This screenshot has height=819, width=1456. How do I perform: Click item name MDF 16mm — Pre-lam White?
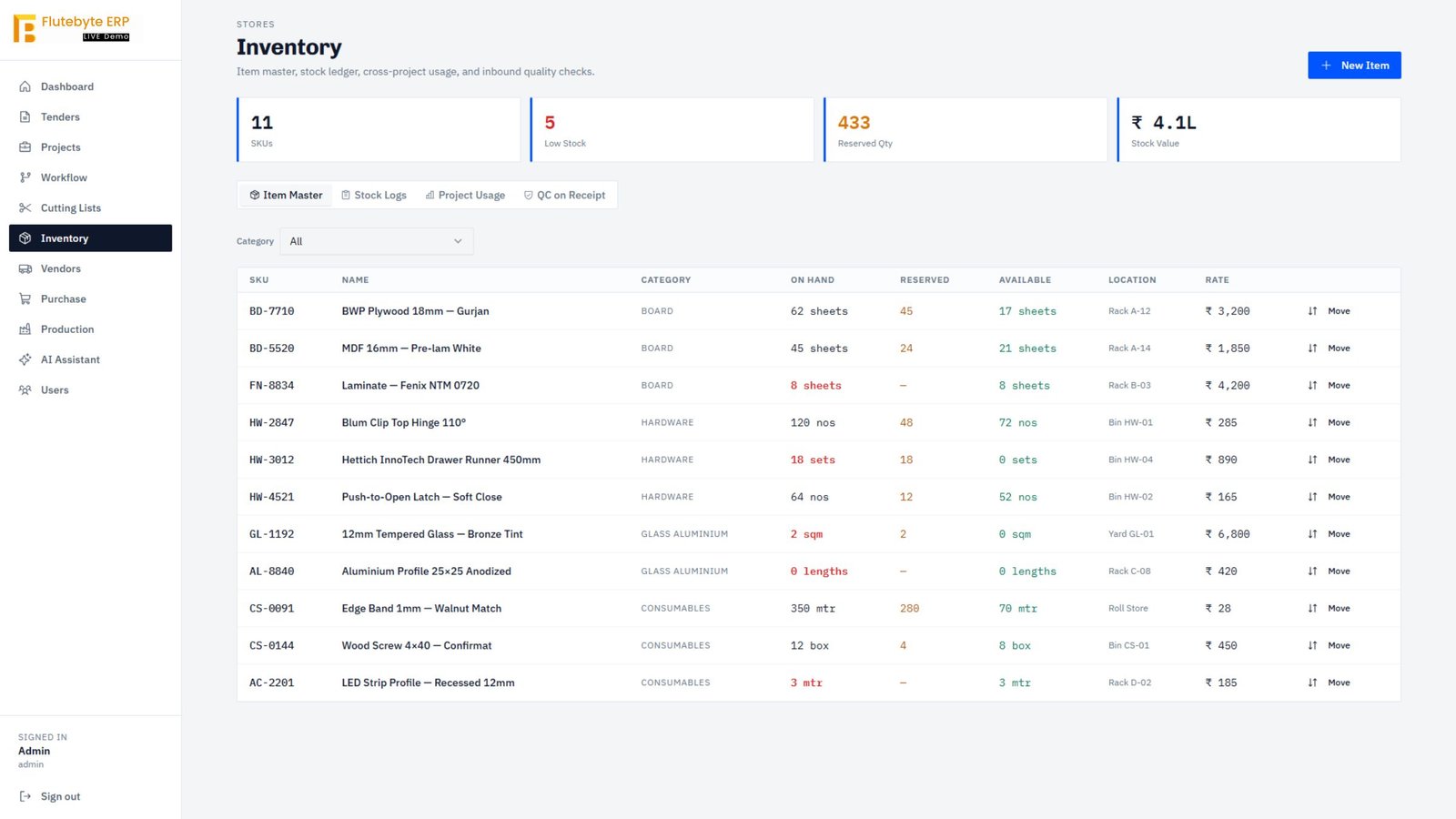[x=411, y=349]
